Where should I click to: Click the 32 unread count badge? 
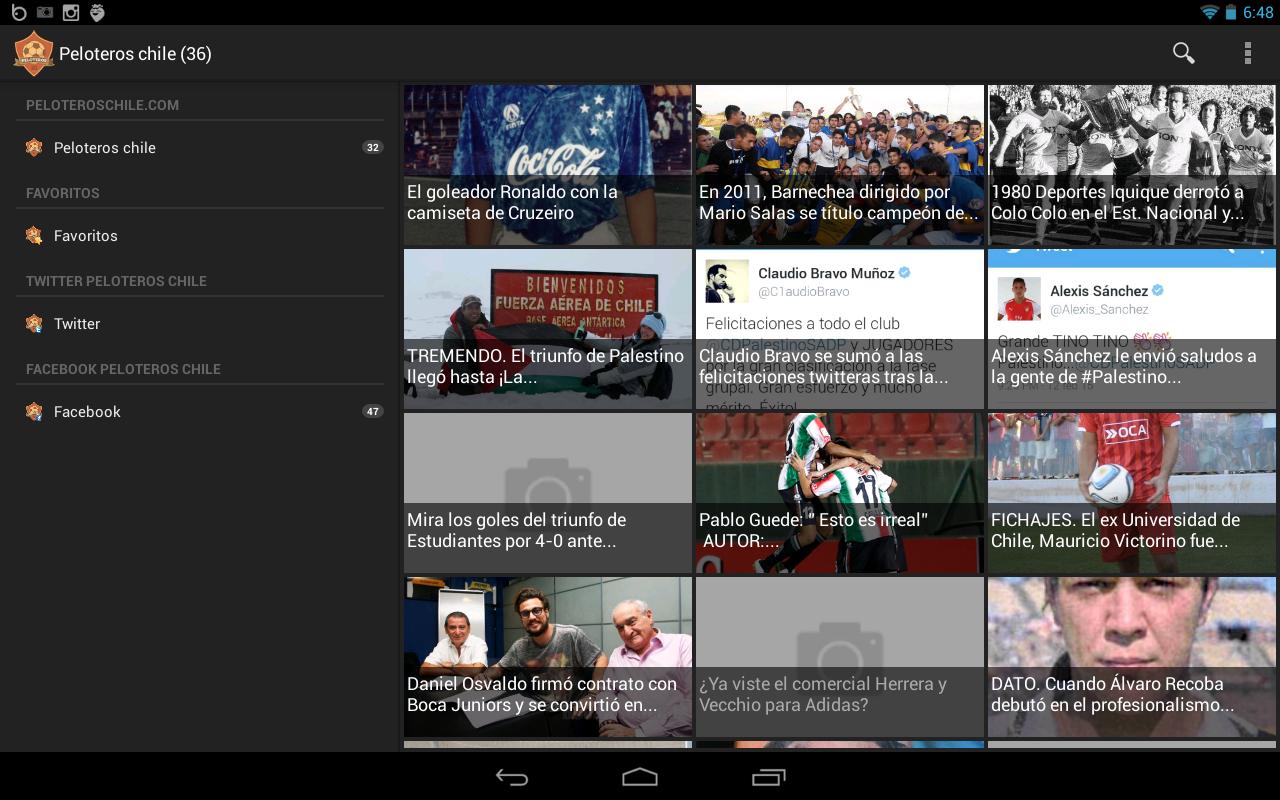click(372, 147)
